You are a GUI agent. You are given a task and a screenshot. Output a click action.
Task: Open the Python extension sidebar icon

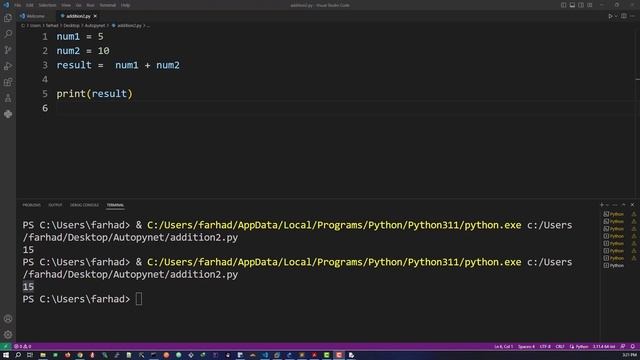[8, 114]
